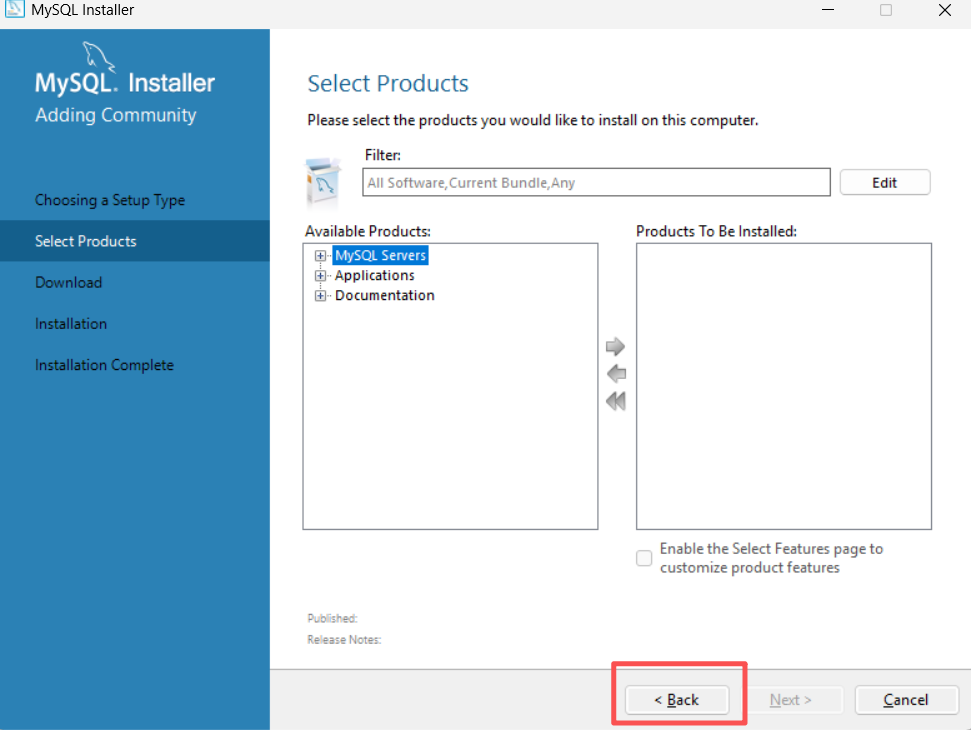
Task: Open the Download sidebar step
Action: pyautogui.click(x=68, y=282)
